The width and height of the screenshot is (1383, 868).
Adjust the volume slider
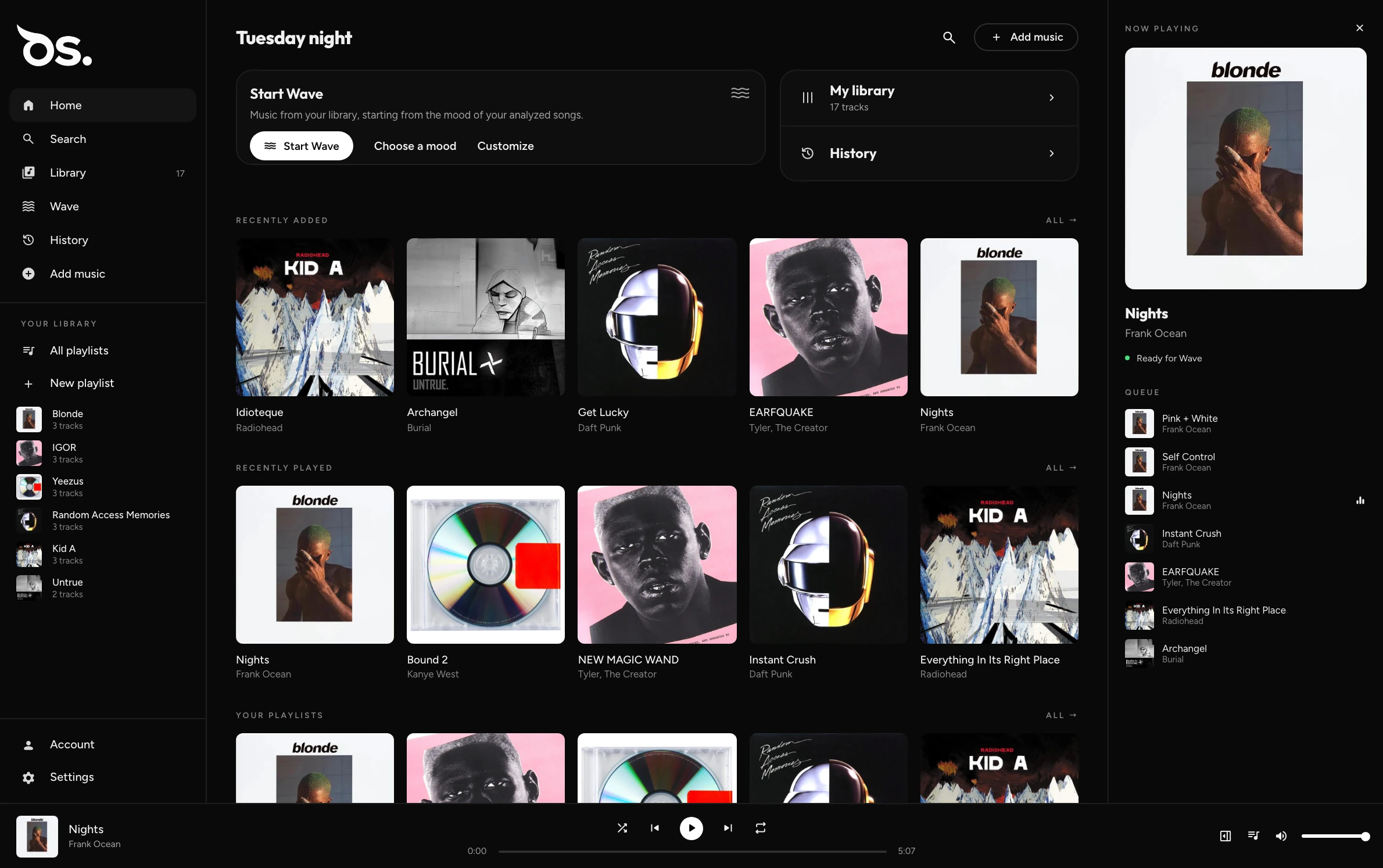pos(1335,836)
